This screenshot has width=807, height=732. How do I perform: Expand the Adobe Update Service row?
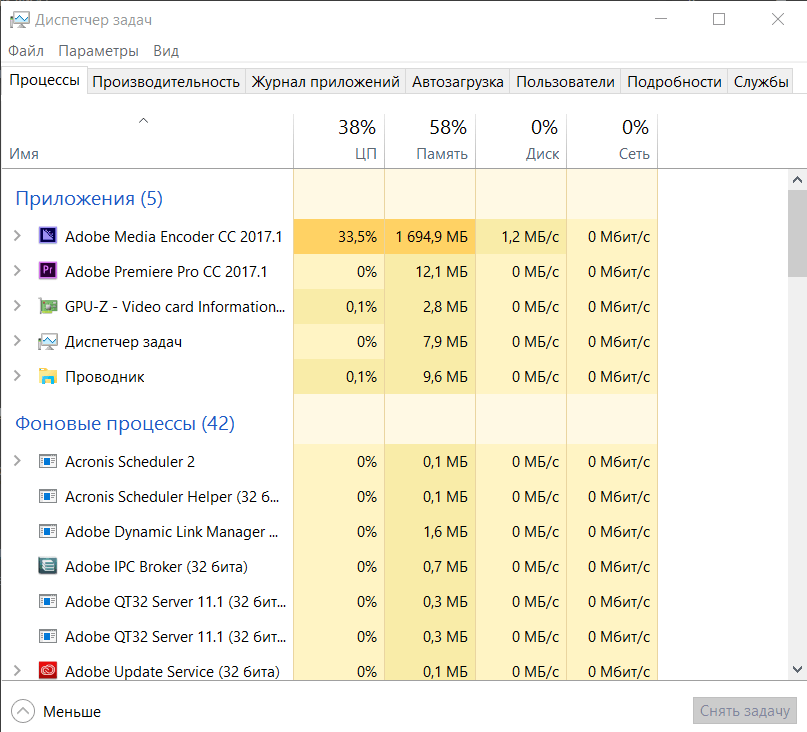click(17, 671)
